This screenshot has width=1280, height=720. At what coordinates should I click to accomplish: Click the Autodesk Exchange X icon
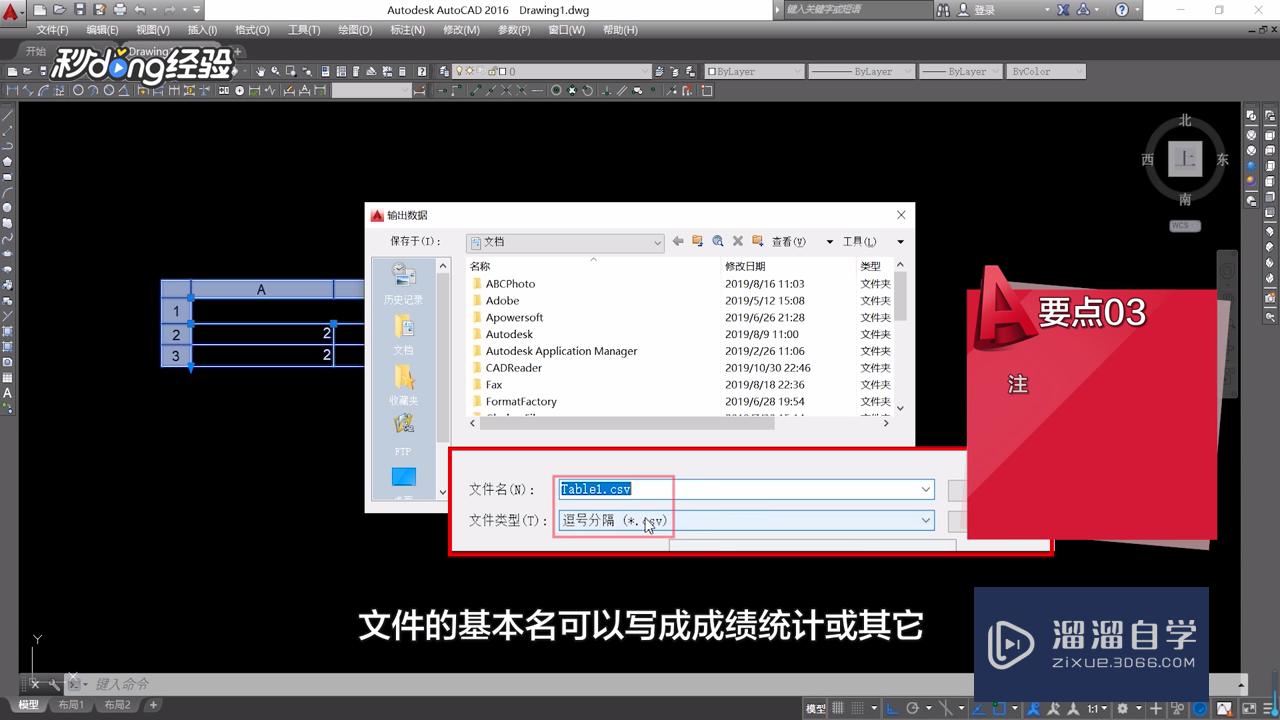point(1063,9)
